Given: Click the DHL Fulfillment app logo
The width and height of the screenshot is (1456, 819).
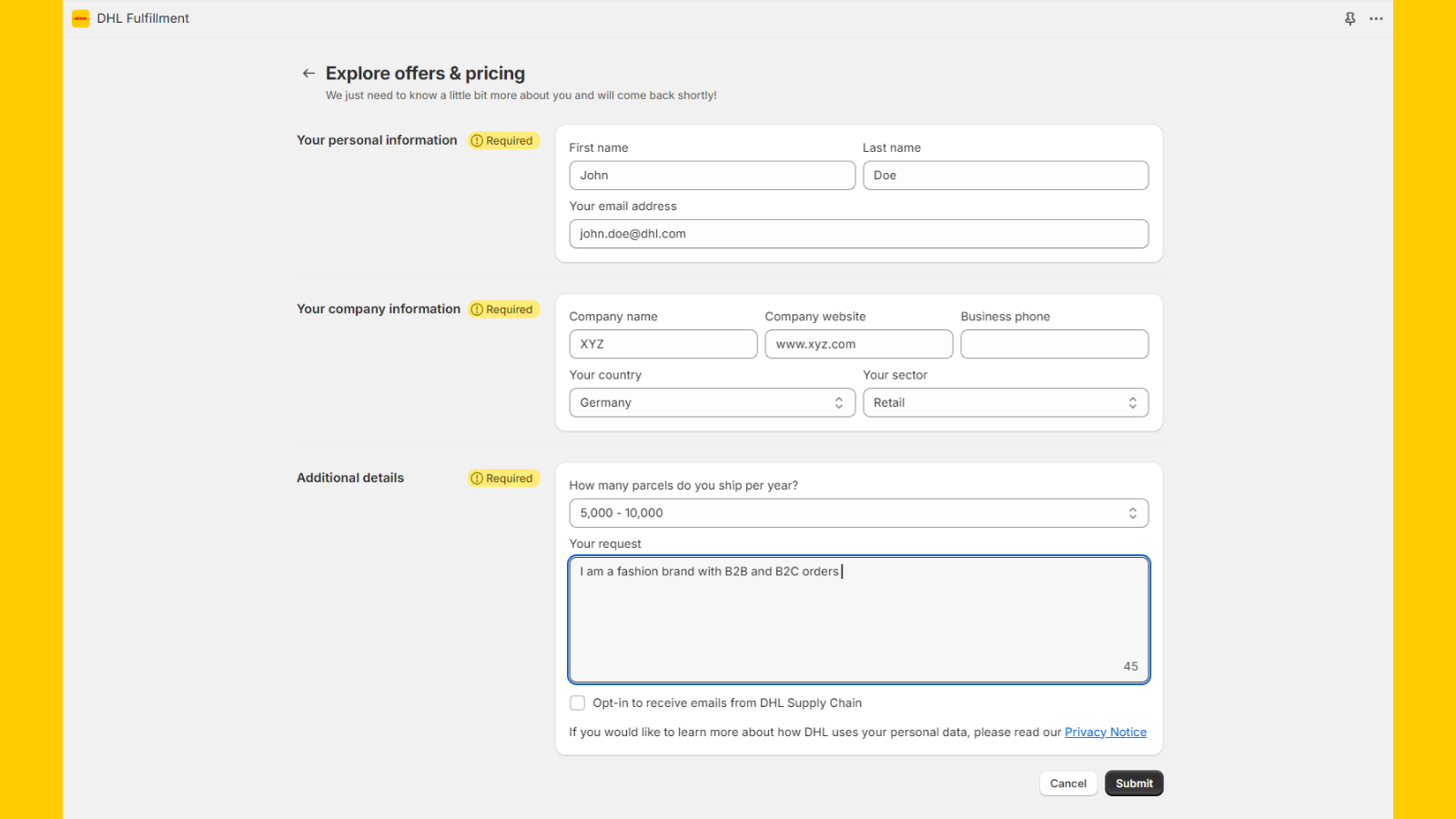Looking at the screenshot, I should [80, 17].
